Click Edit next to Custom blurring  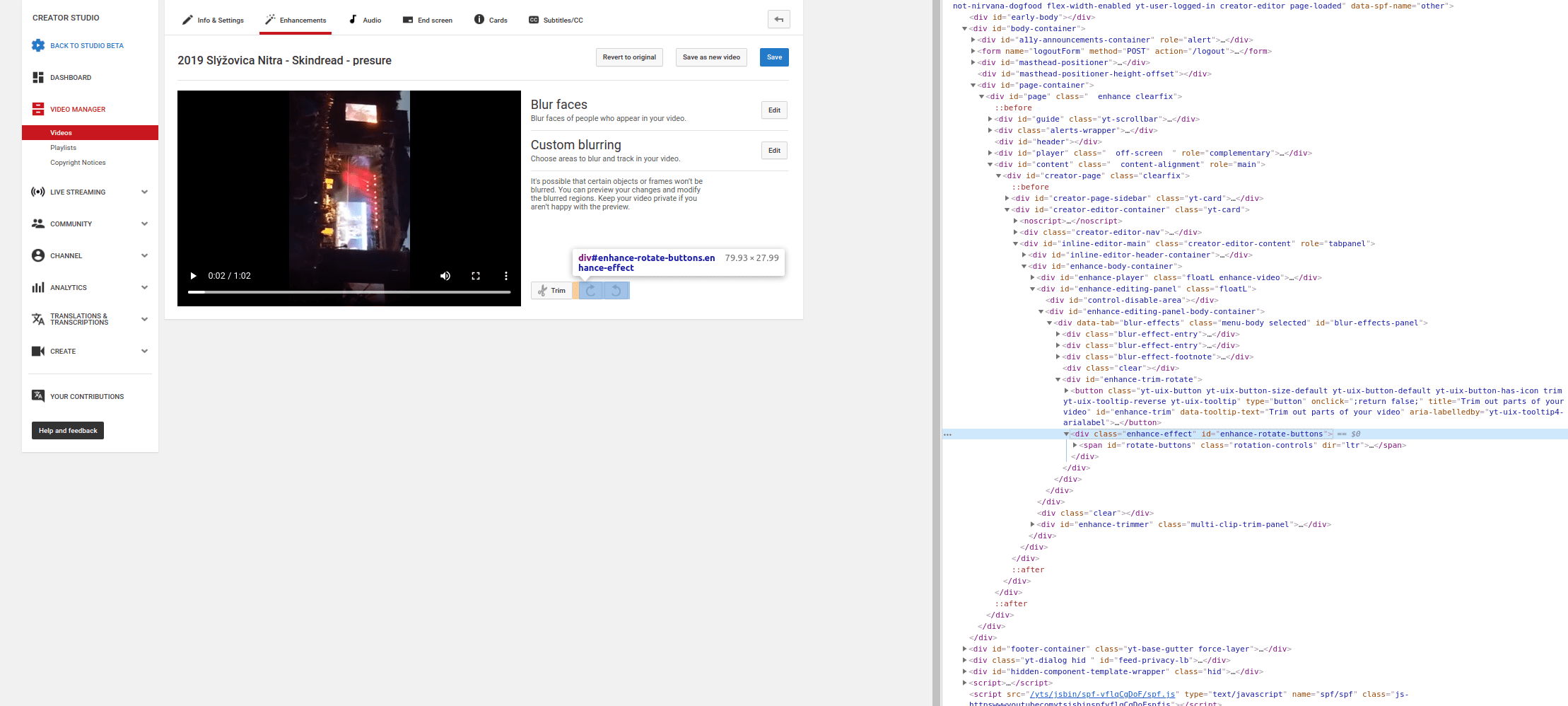tap(773, 150)
